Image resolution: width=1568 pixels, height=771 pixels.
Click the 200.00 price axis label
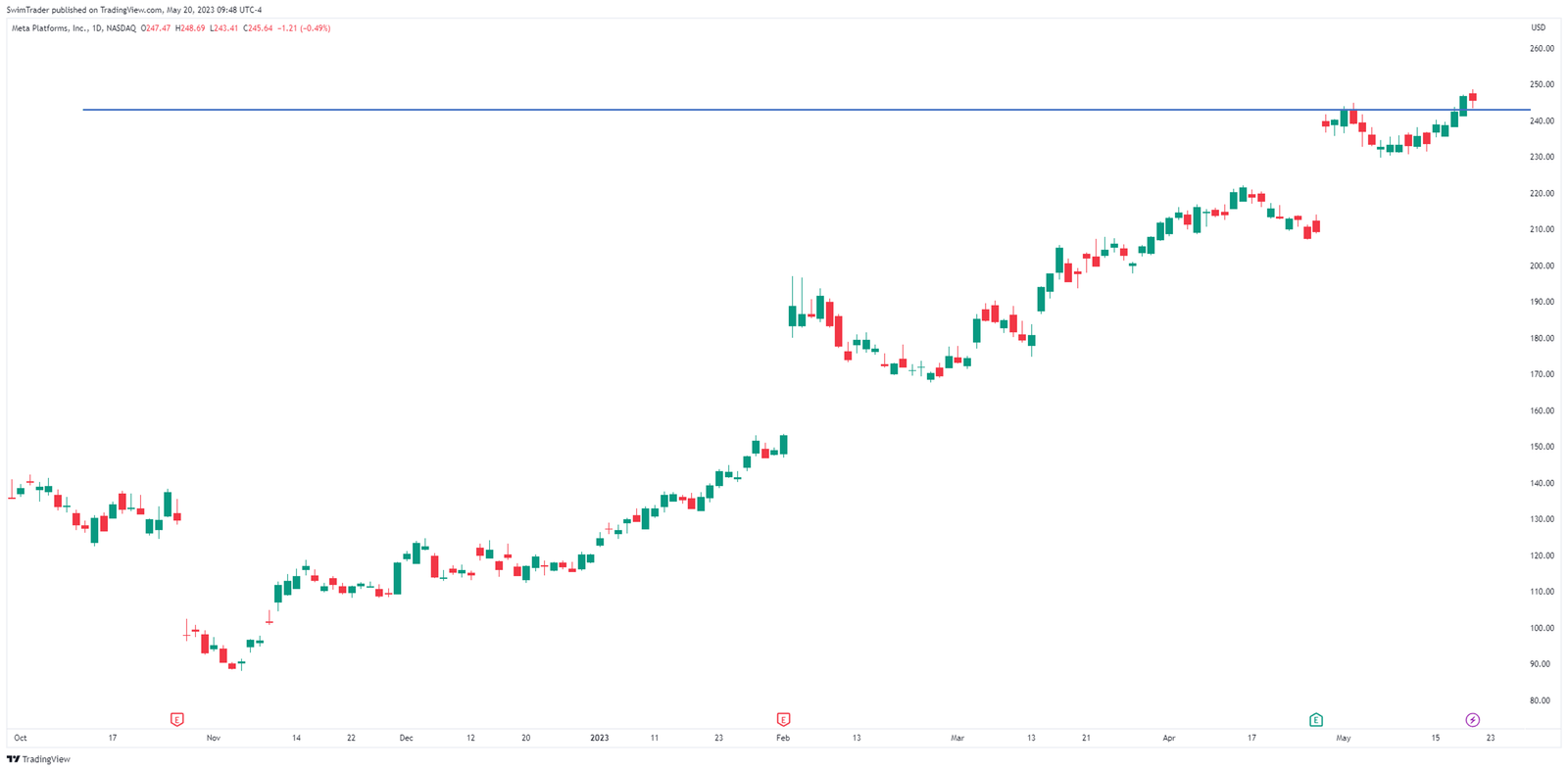click(x=1542, y=265)
